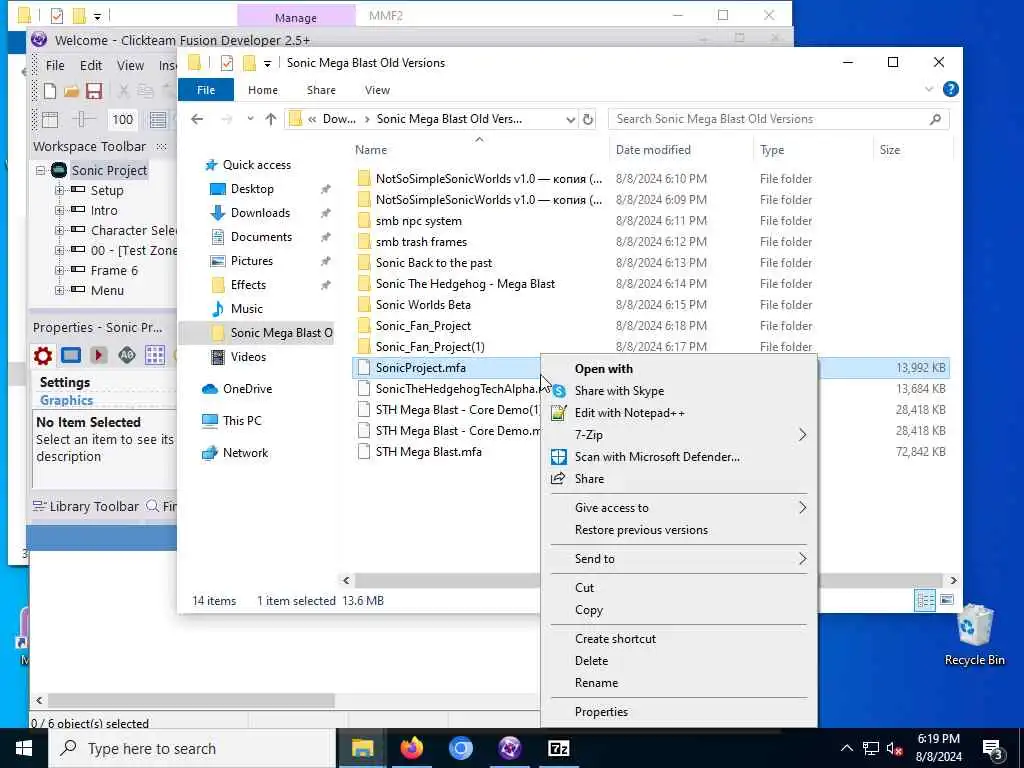This screenshot has height=768, width=1024.
Task: Open notification center icon in system tray
Action: pyautogui.click(x=993, y=750)
